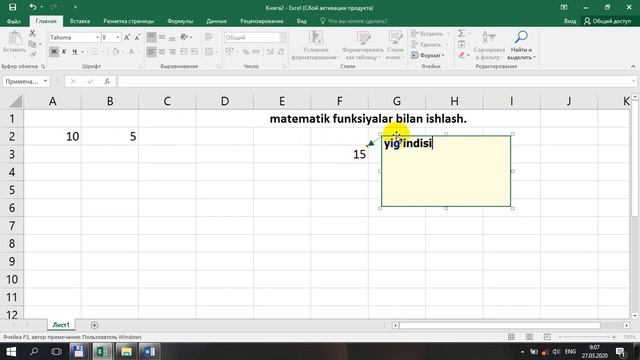The height and width of the screenshot is (360, 640).
Task: Click the Save icon in quick access toolbar
Action: click(x=13, y=7)
